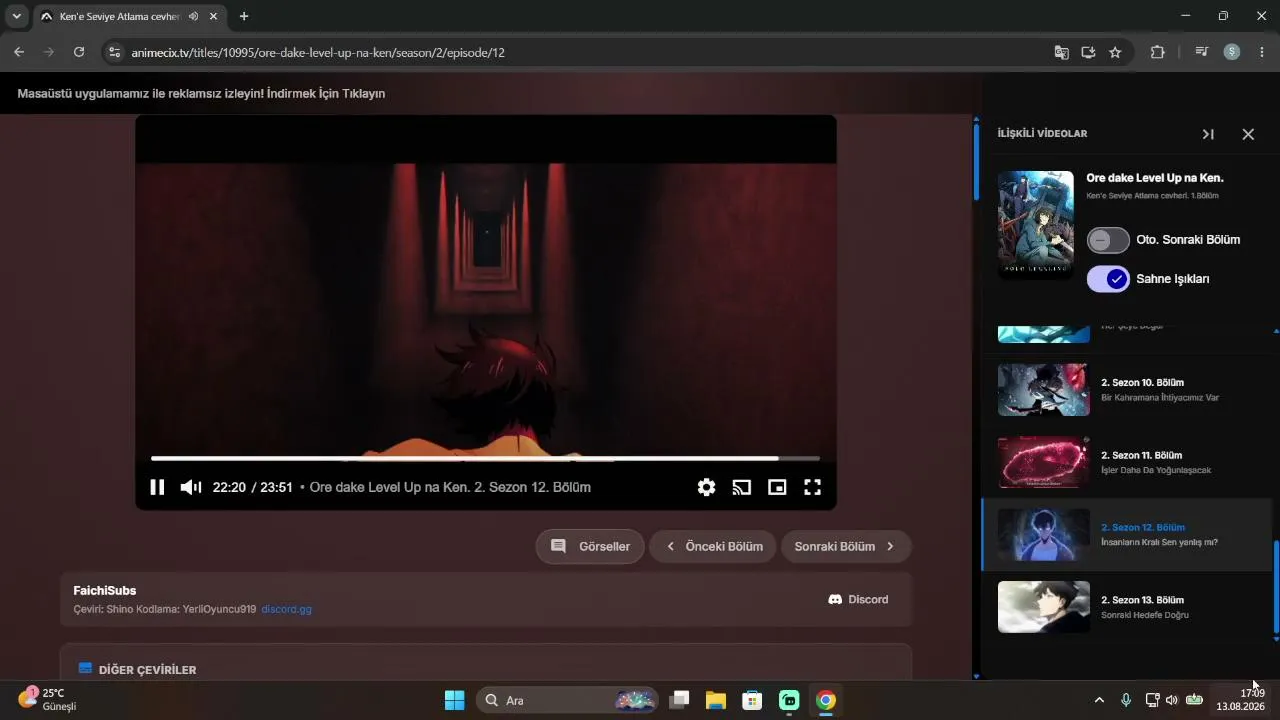
Task: Reload the current page
Action: click(79, 52)
